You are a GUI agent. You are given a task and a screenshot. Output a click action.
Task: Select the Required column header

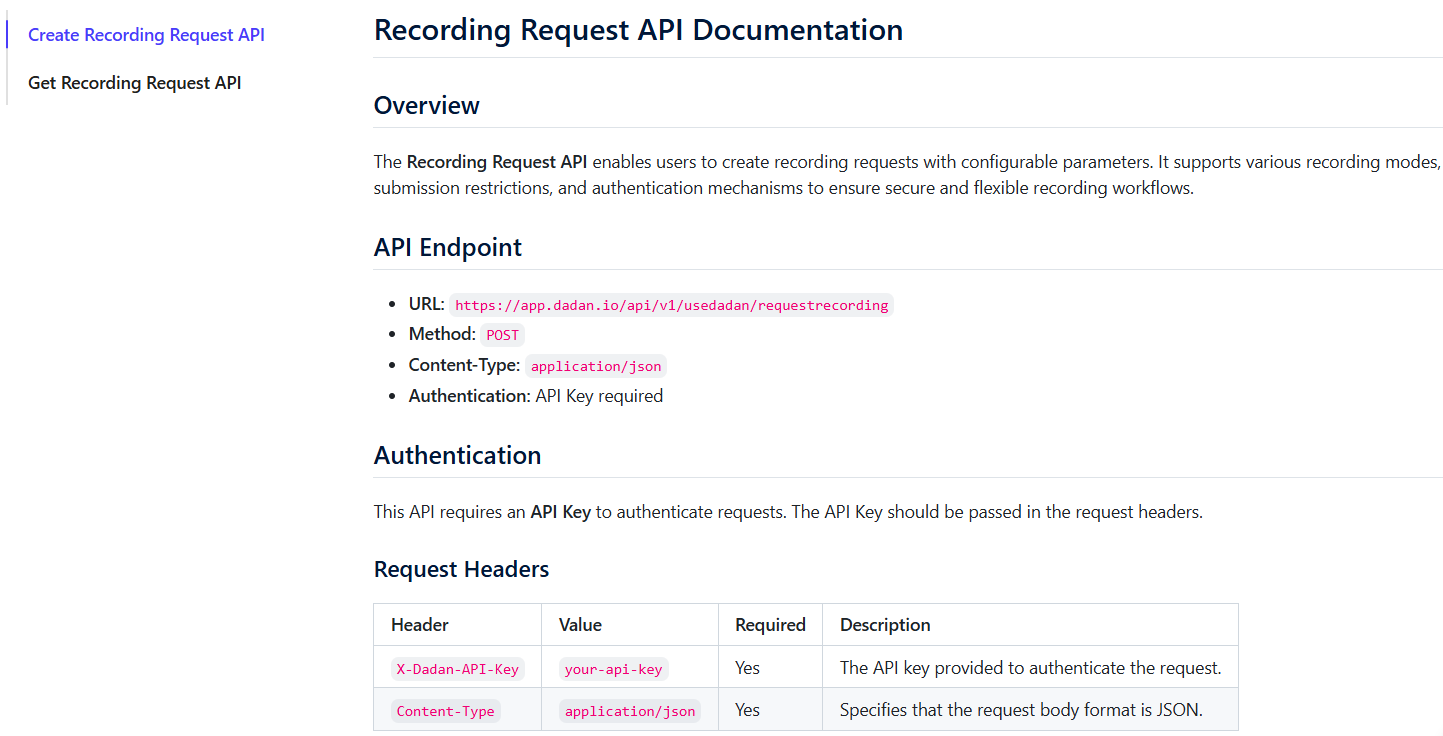tap(769, 624)
